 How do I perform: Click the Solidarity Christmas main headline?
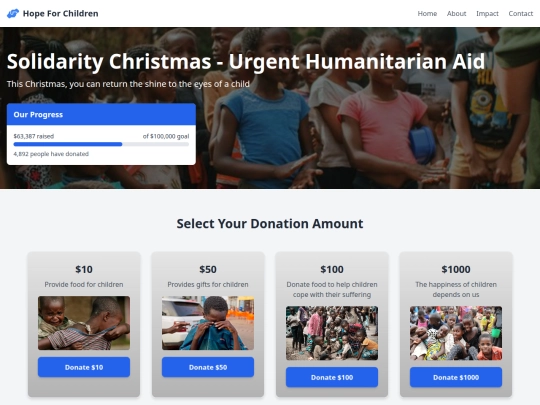point(246,62)
